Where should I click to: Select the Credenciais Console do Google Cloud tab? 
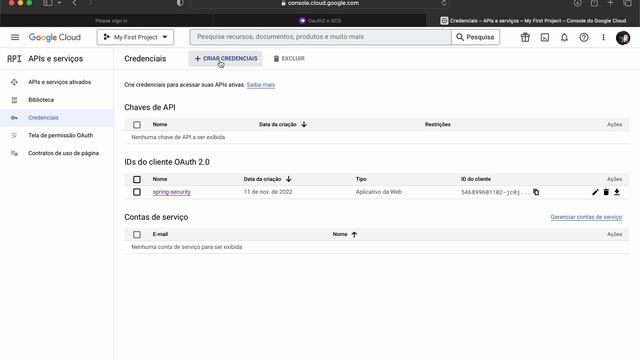(x=533, y=20)
